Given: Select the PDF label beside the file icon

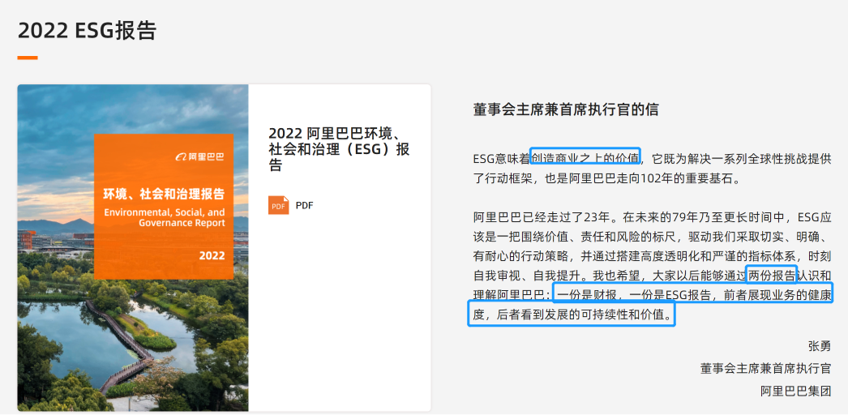Looking at the screenshot, I should [x=304, y=206].
